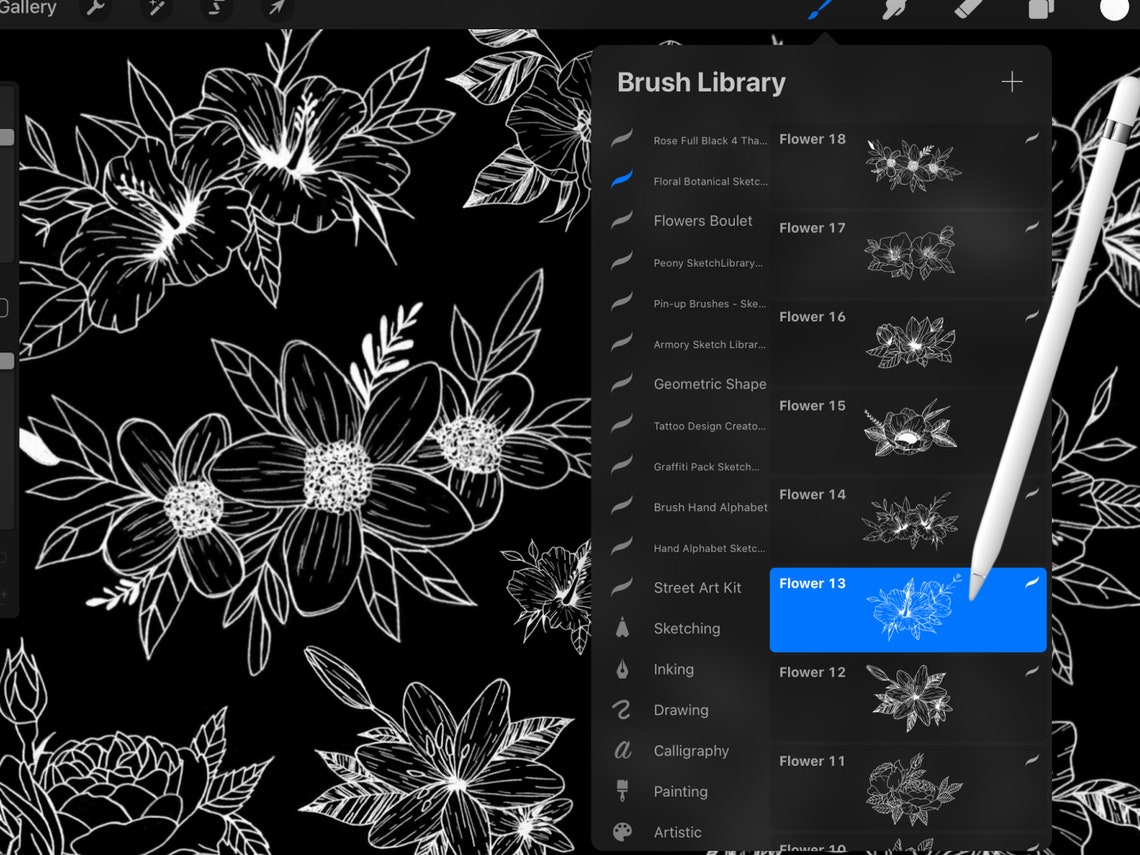Create a new brush with plus button
Viewport: 1140px width, 855px height.
(1011, 82)
